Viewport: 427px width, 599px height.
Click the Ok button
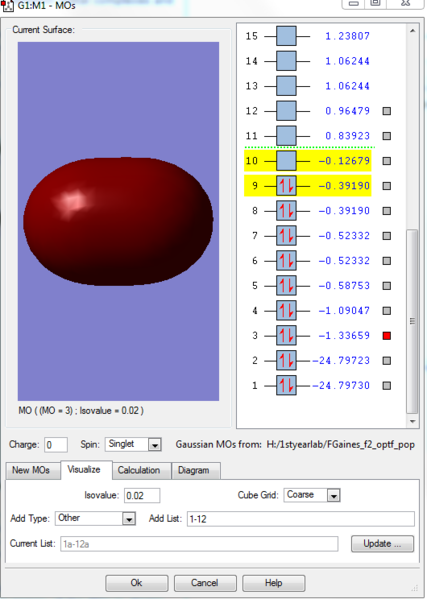137,583
